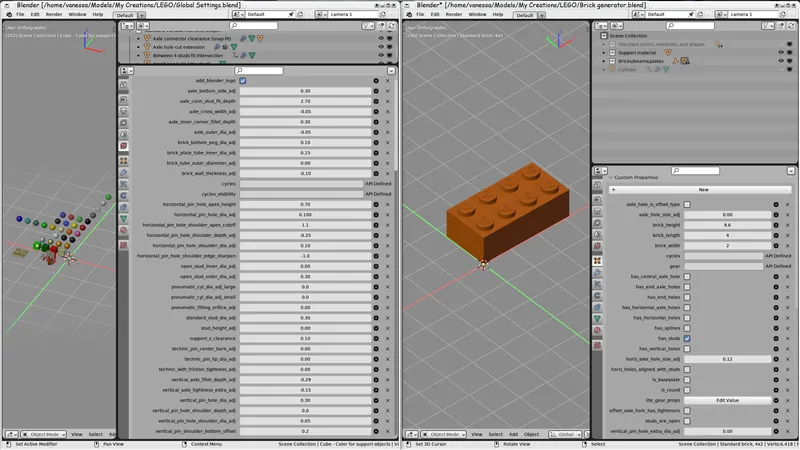The width and height of the screenshot is (800, 450).
Task: Edit axle_bottom_side_adj property via gear icon
Action: click(x=376, y=91)
